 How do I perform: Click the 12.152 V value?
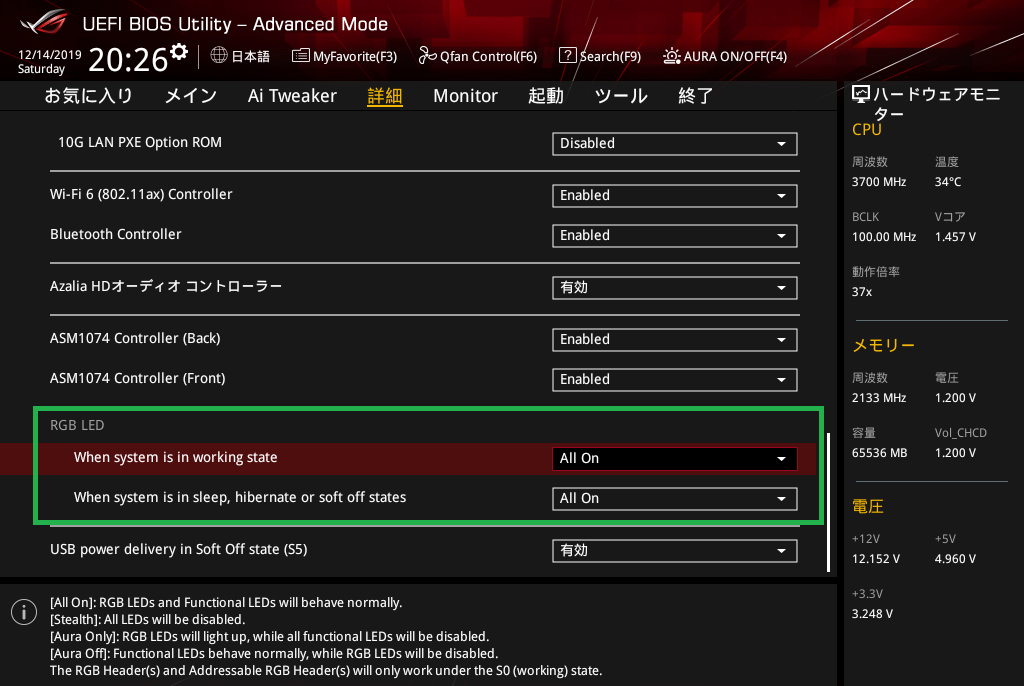(876, 559)
